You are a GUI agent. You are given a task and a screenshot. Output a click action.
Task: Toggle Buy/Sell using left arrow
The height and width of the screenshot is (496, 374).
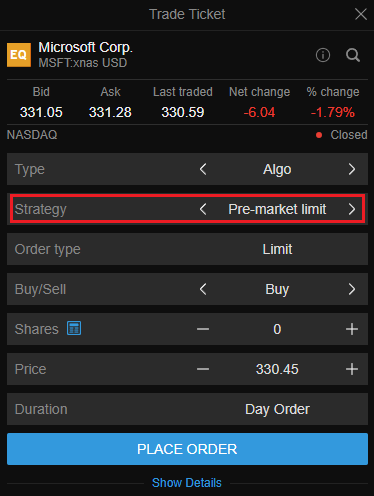click(x=203, y=289)
